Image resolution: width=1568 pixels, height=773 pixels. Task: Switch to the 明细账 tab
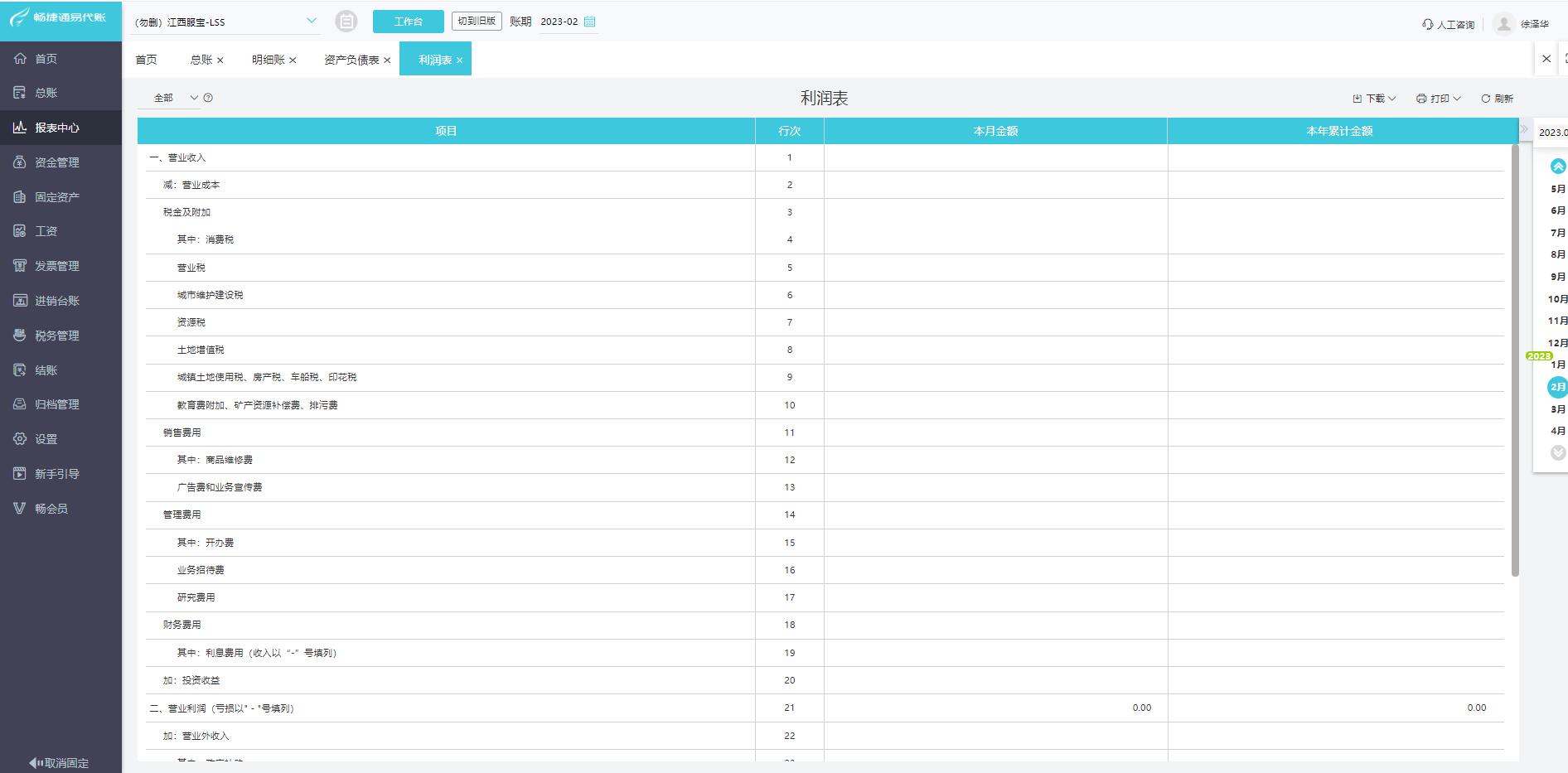point(268,60)
